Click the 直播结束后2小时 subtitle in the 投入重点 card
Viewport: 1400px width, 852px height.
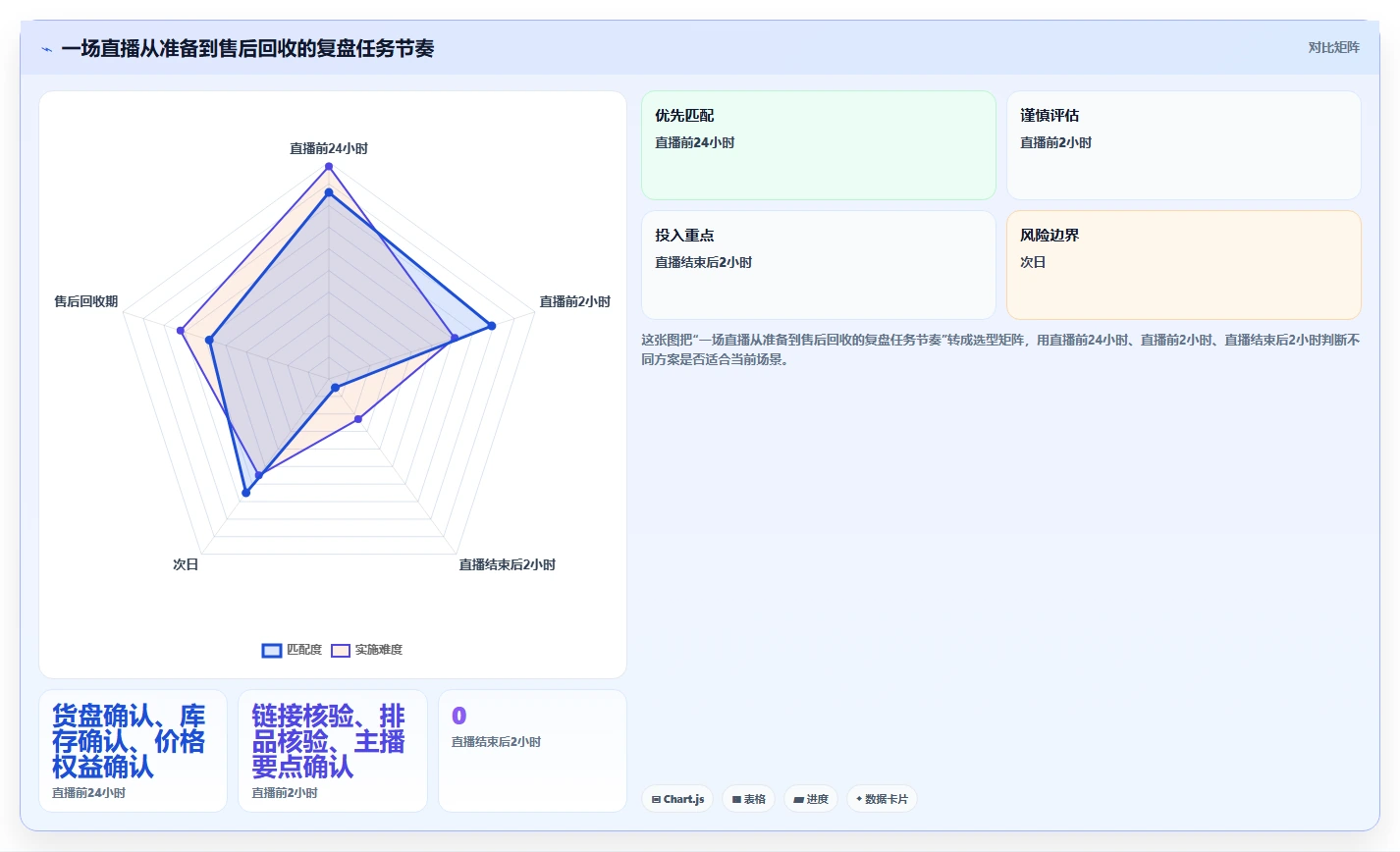tap(704, 262)
